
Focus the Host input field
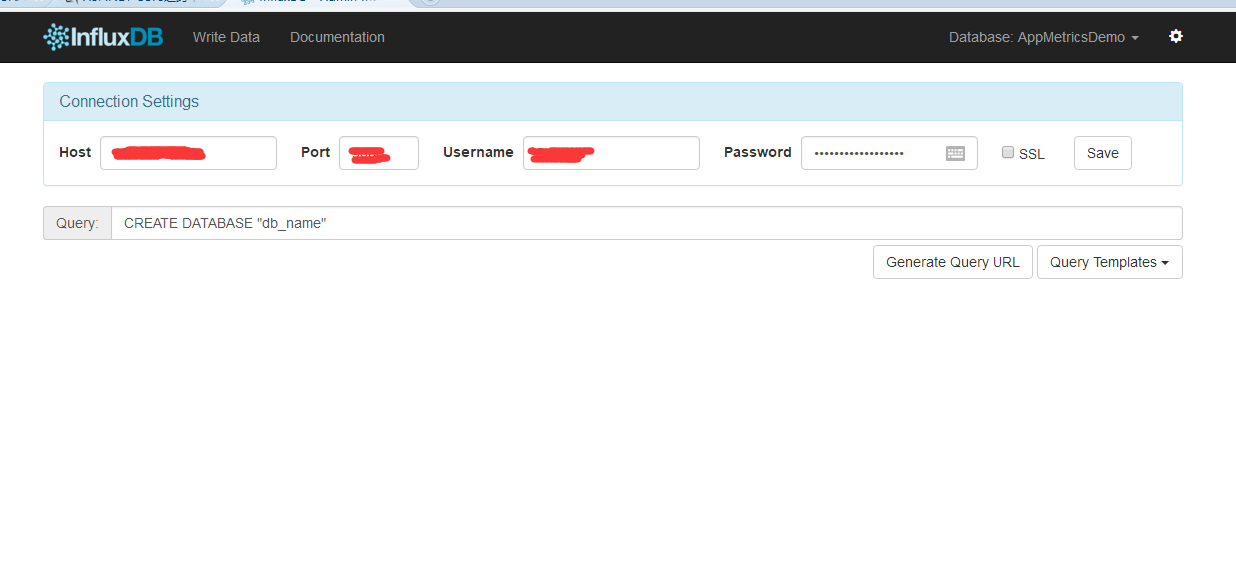tap(188, 153)
